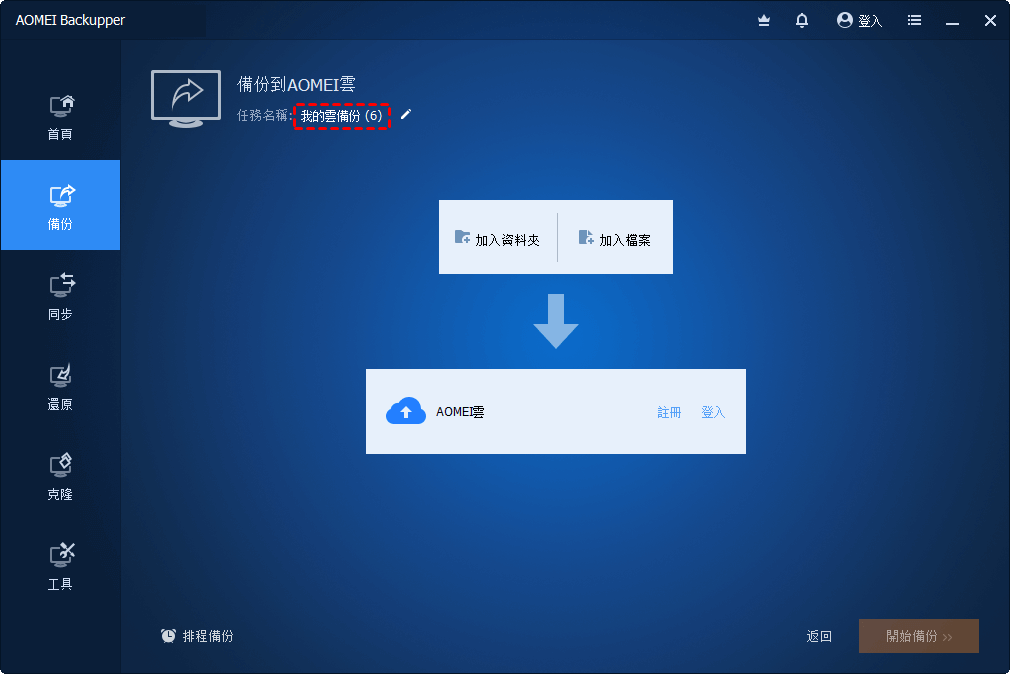Click the alarm clock schedule icon
This screenshot has height=674, width=1010.
[x=168, y=636]
